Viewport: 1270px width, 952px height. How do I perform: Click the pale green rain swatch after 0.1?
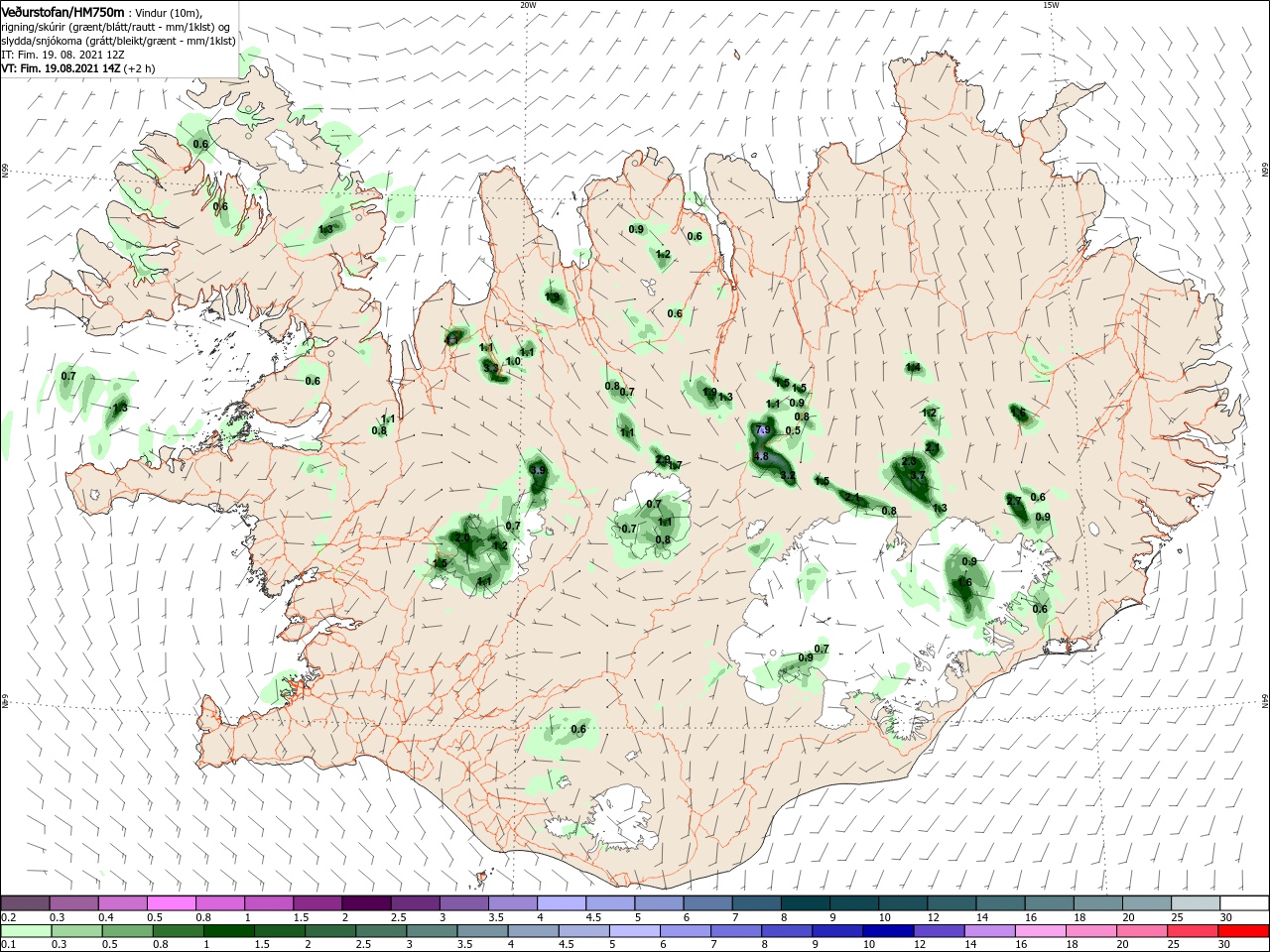point(26,931)
